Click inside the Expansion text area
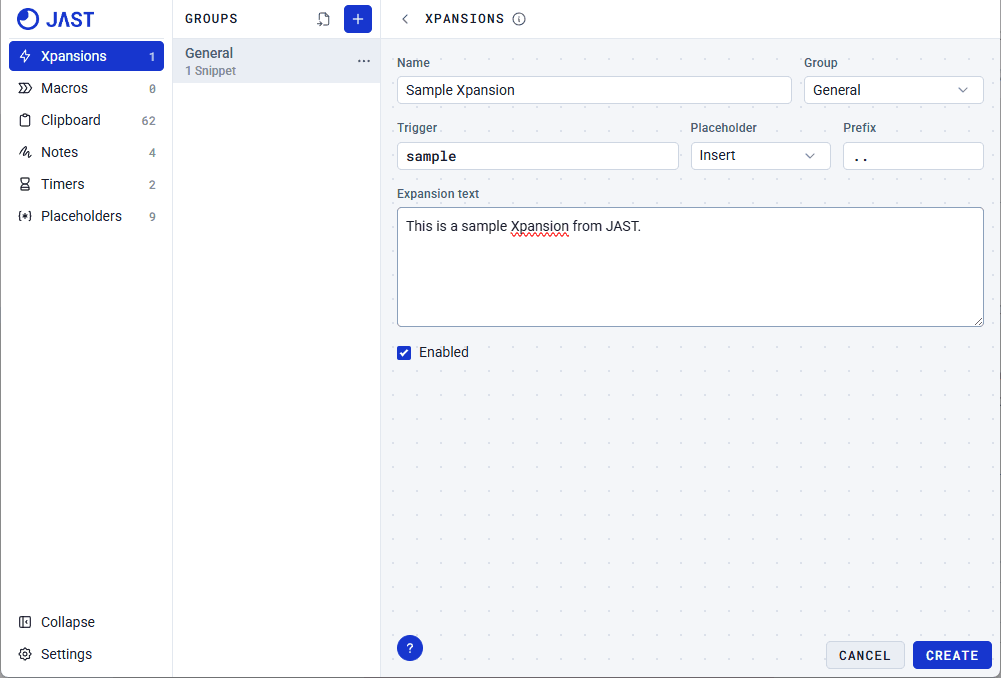Screen dimensions: 1001x678 [690, 267]
